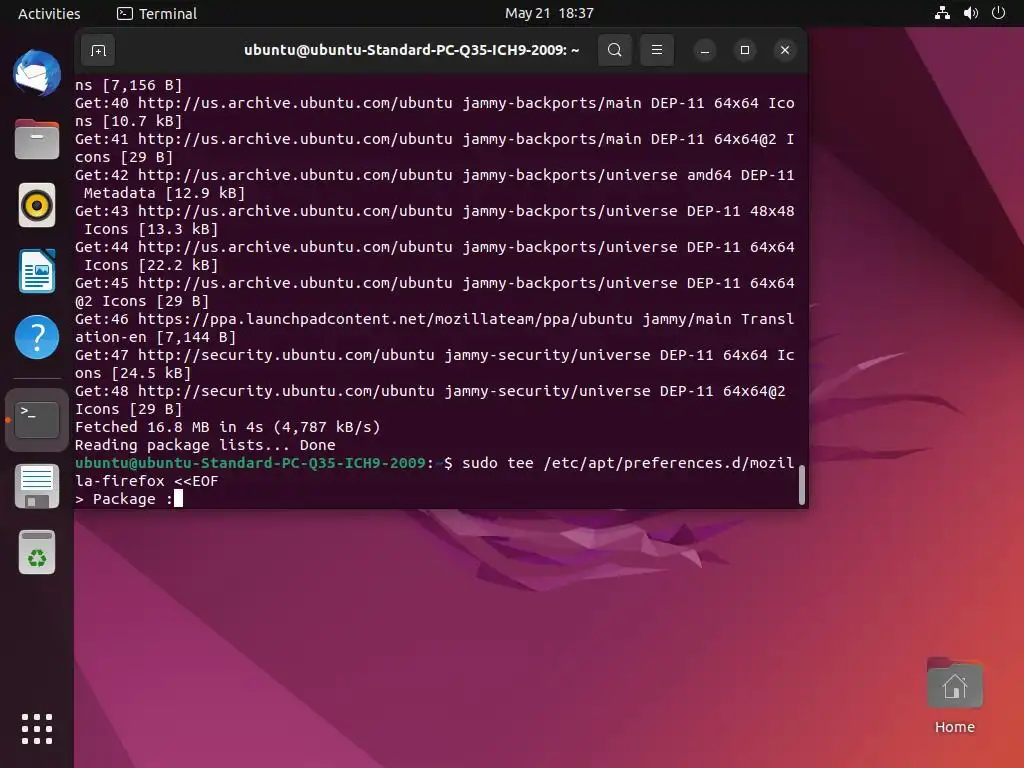
Task: Open a new terminal tab
Action: [98, 50]
